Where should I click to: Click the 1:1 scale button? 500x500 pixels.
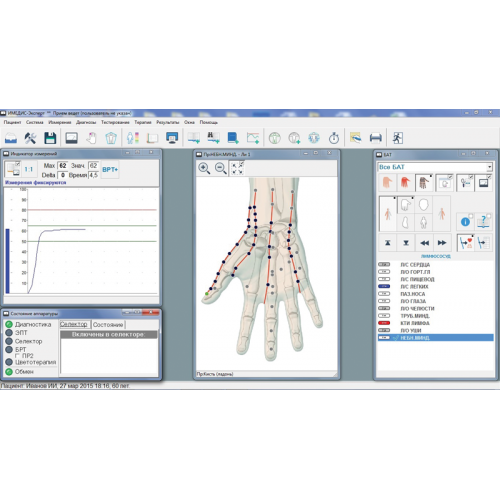click(29, 169)
